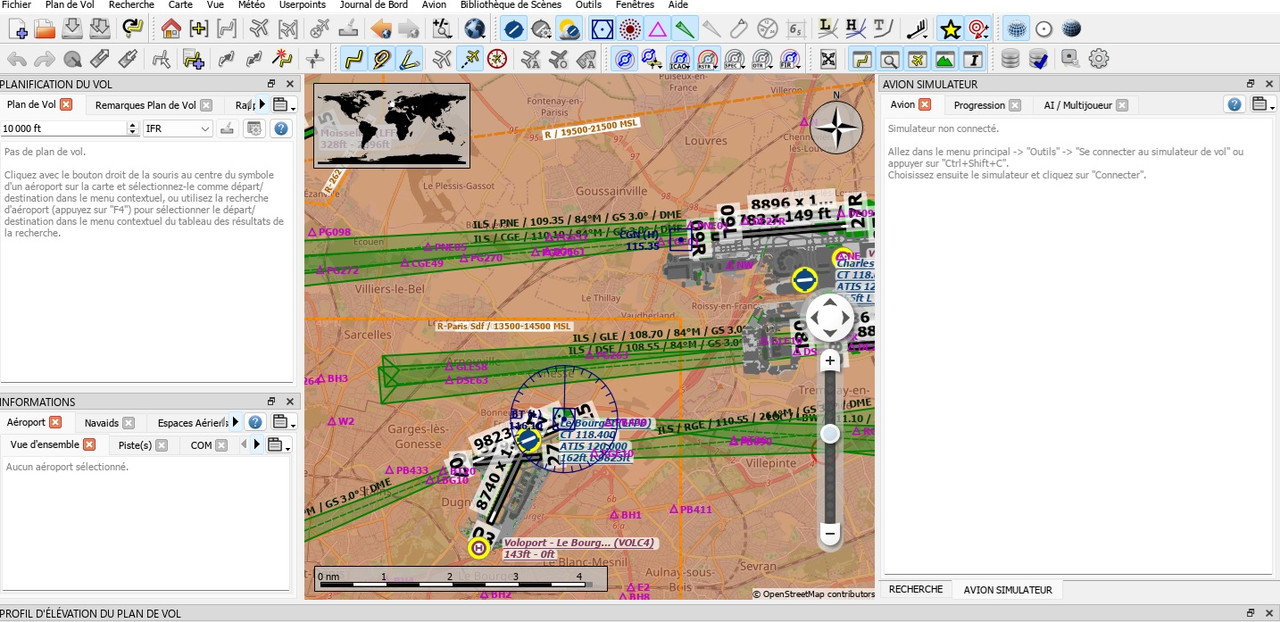This screenshot has width=1280, height=622.
Task: Click database check icon with blue tick
Action: pos(1039,59)
